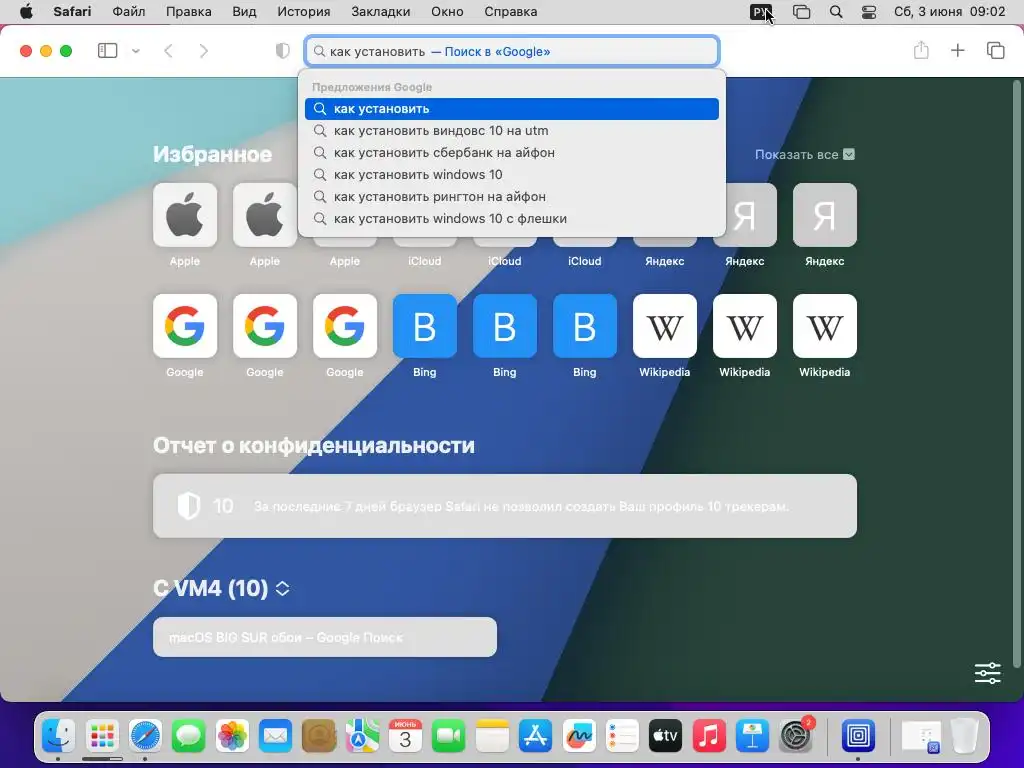Open the rightmost Wikipedia favorite tile
Screen dimensions: 1024x768
pos(824,326)
